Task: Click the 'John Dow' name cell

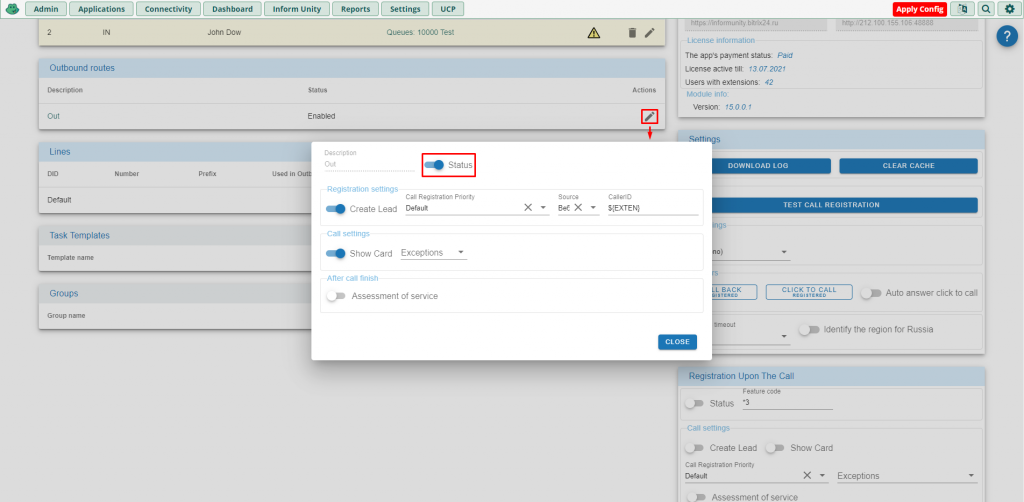Action: point(224,33)
